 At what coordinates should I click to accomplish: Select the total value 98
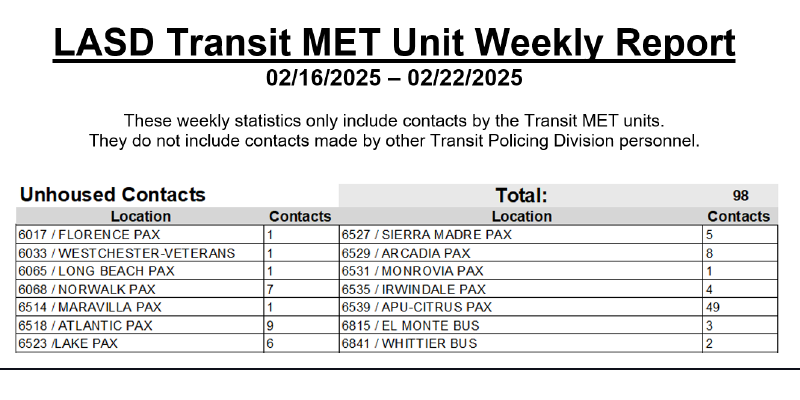point(739,196)
